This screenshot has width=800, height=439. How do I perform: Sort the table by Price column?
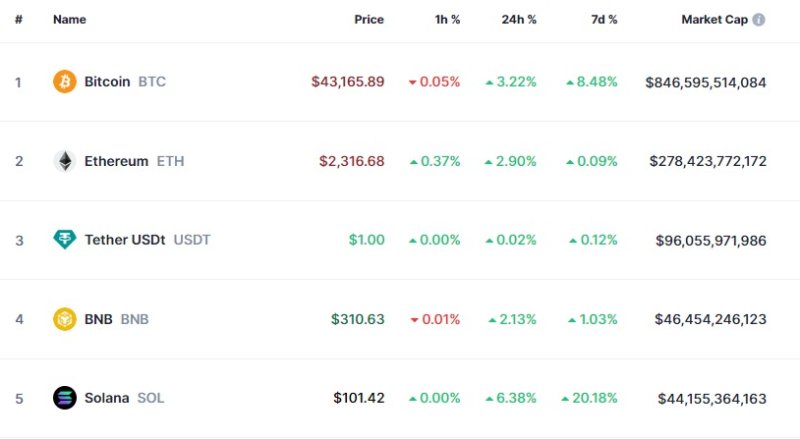(x=368, y=20)
